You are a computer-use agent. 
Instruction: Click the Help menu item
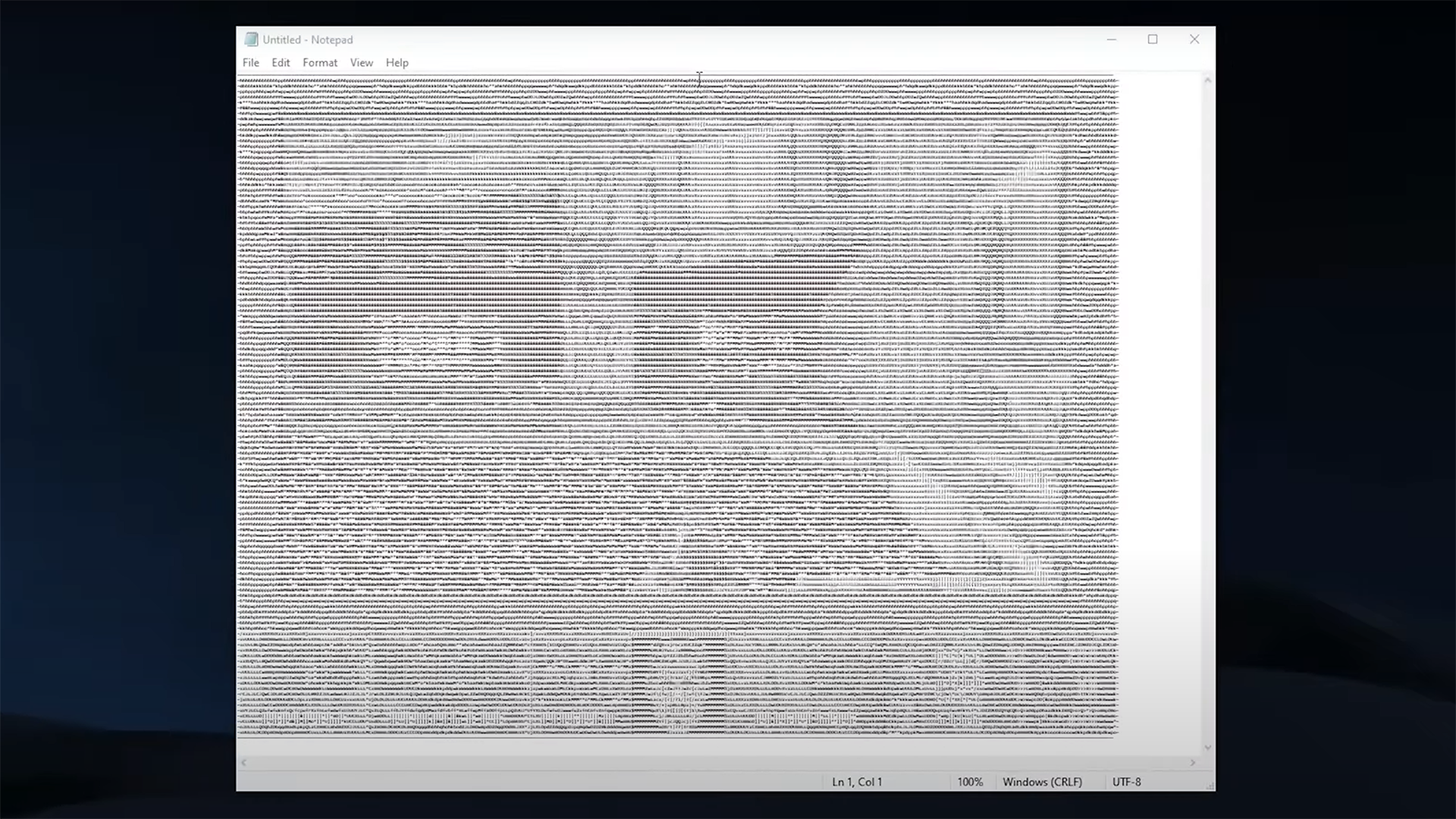point(397,62)
